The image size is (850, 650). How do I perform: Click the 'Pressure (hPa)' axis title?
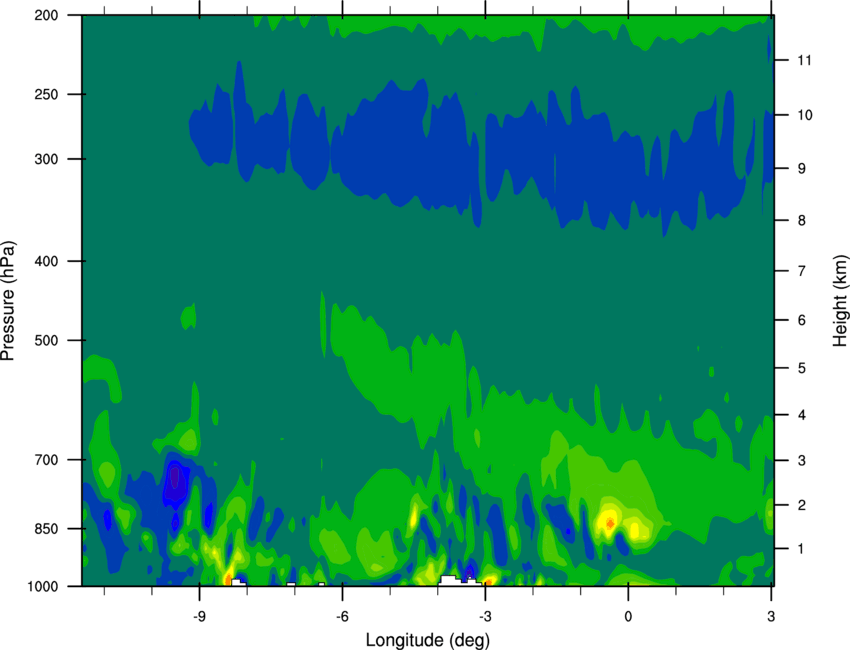click(8, 301)
